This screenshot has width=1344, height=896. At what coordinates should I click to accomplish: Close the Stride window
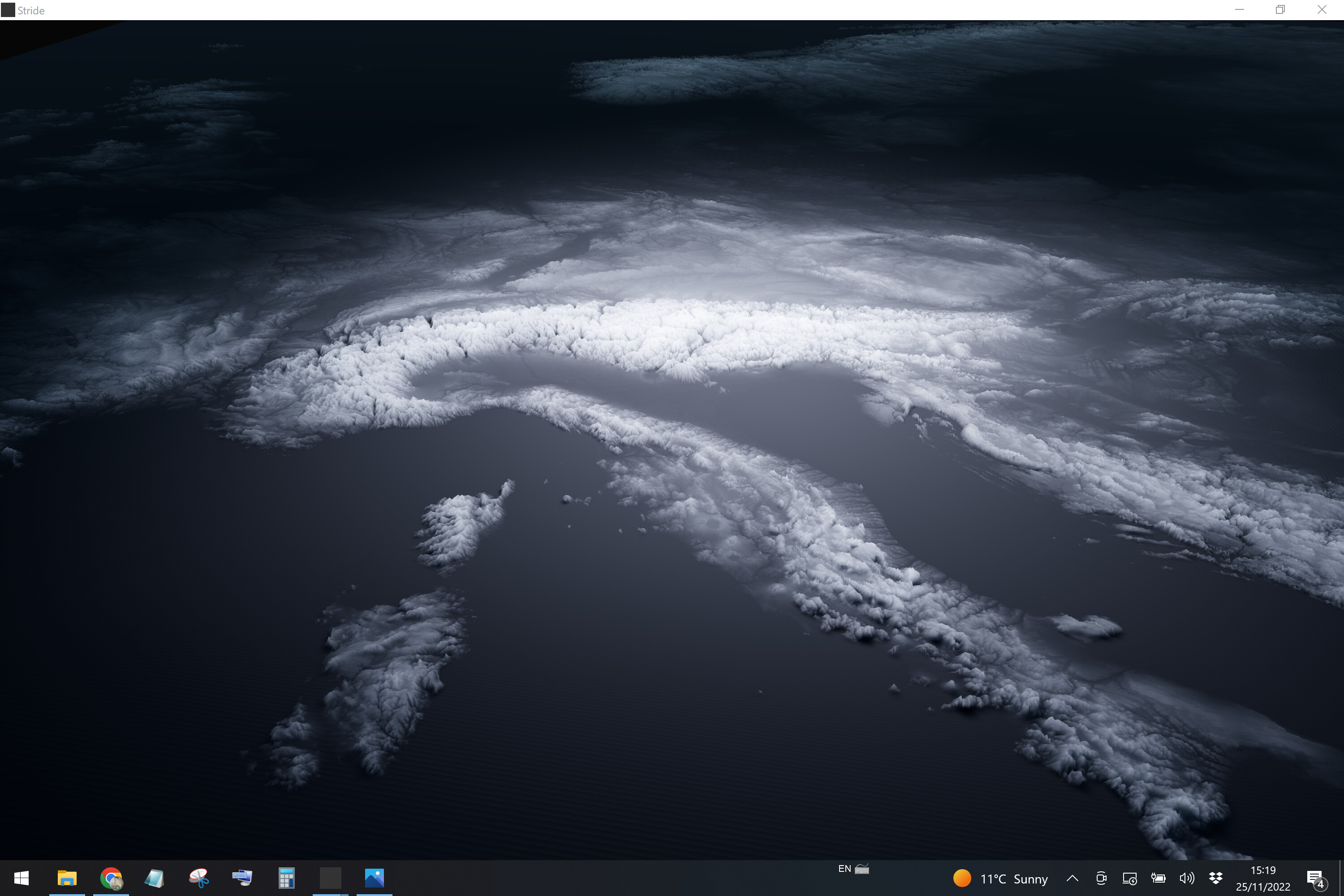click(x=1322, y=10)
